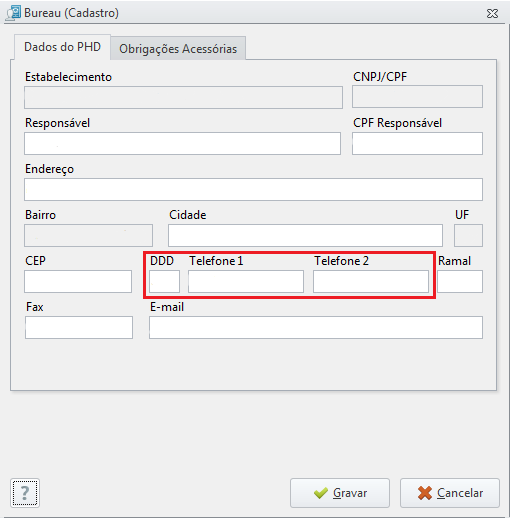Click the CNPJ/CPF input field

click(x=417, y=97)
